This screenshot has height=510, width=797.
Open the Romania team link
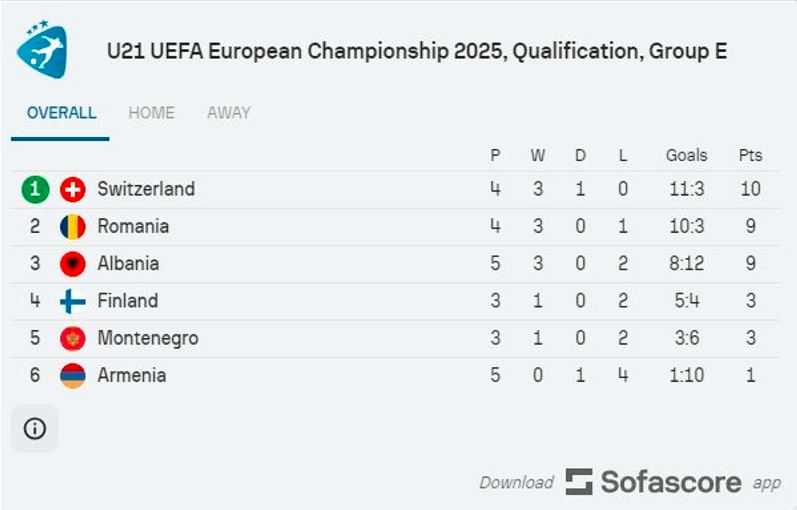point(133,226)
